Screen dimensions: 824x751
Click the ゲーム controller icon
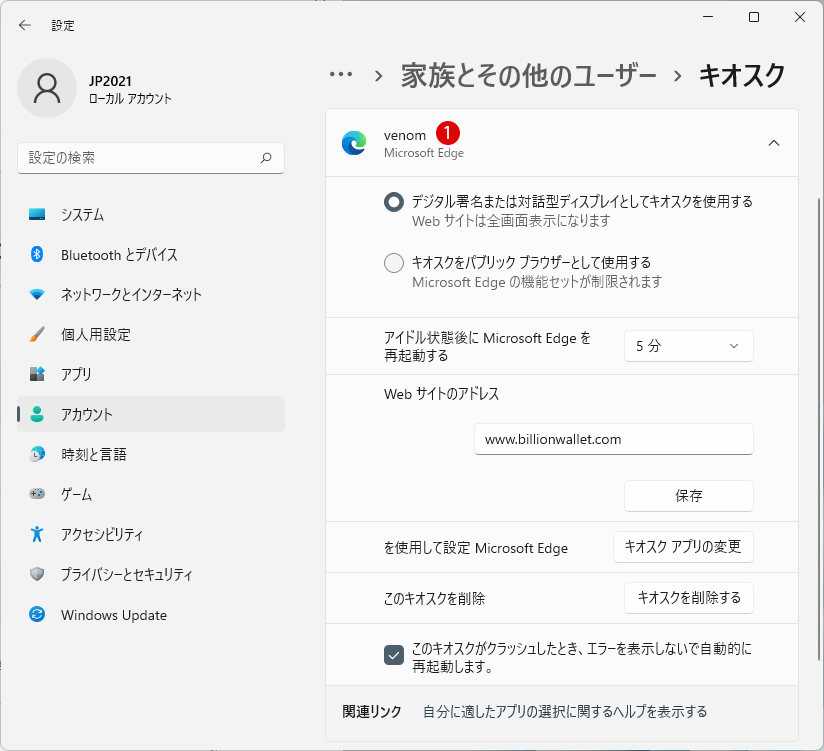click(x=37, y=494)
